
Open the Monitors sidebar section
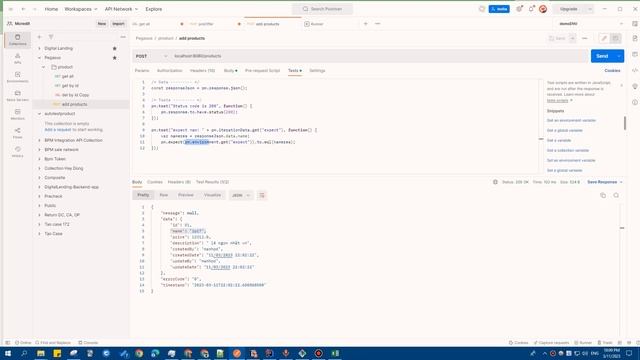pos(18,114)
